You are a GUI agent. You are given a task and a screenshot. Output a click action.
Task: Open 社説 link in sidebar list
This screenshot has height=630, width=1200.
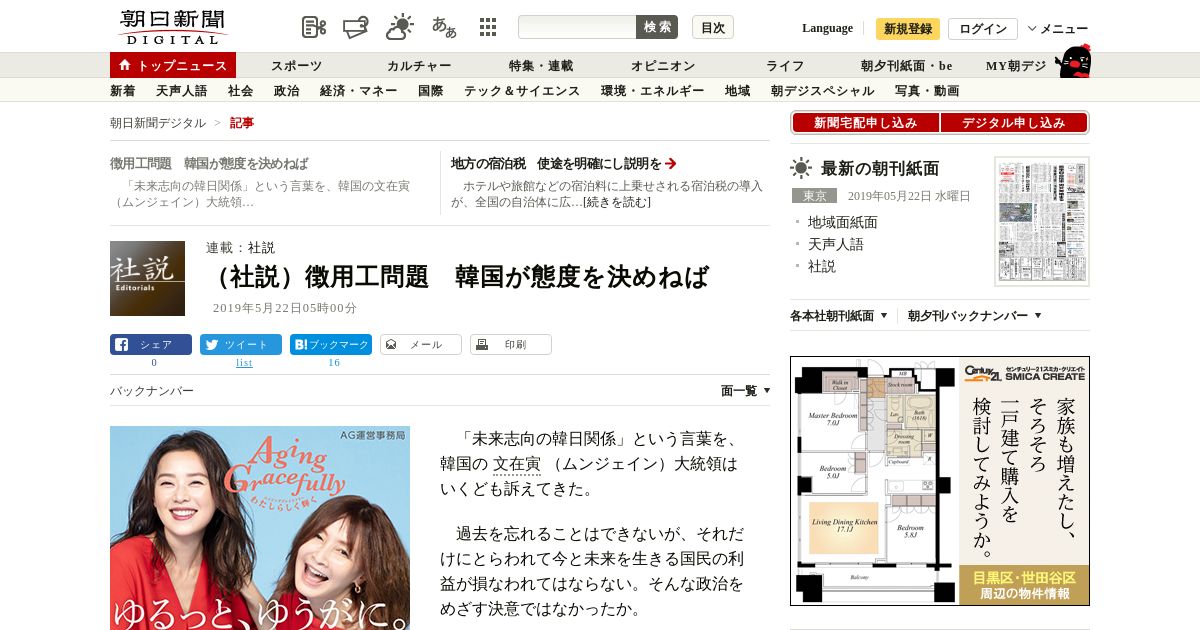[x=822, y=266]
